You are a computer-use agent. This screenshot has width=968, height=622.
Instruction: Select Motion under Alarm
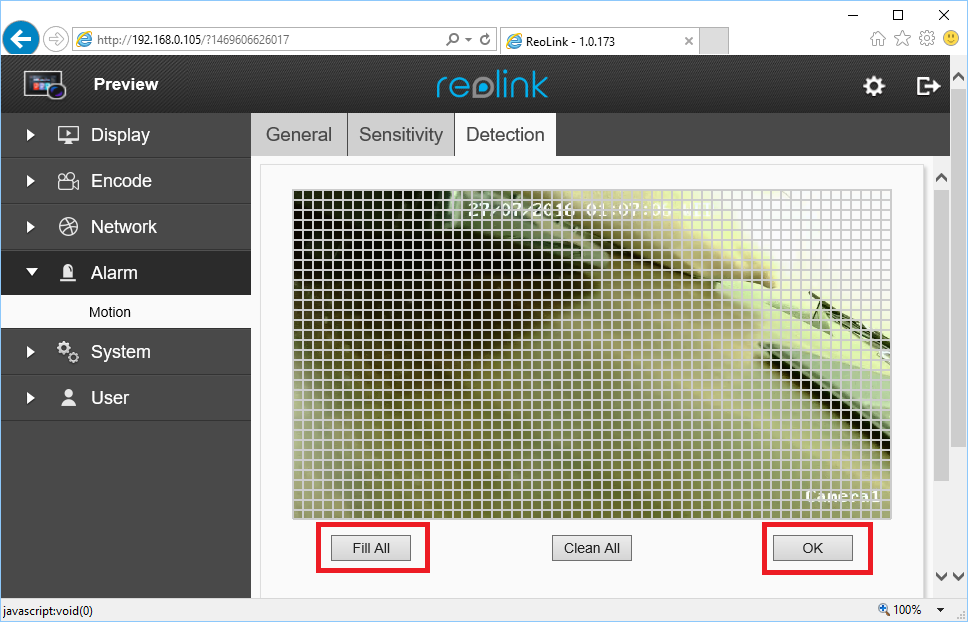click(x=110, y=312)
